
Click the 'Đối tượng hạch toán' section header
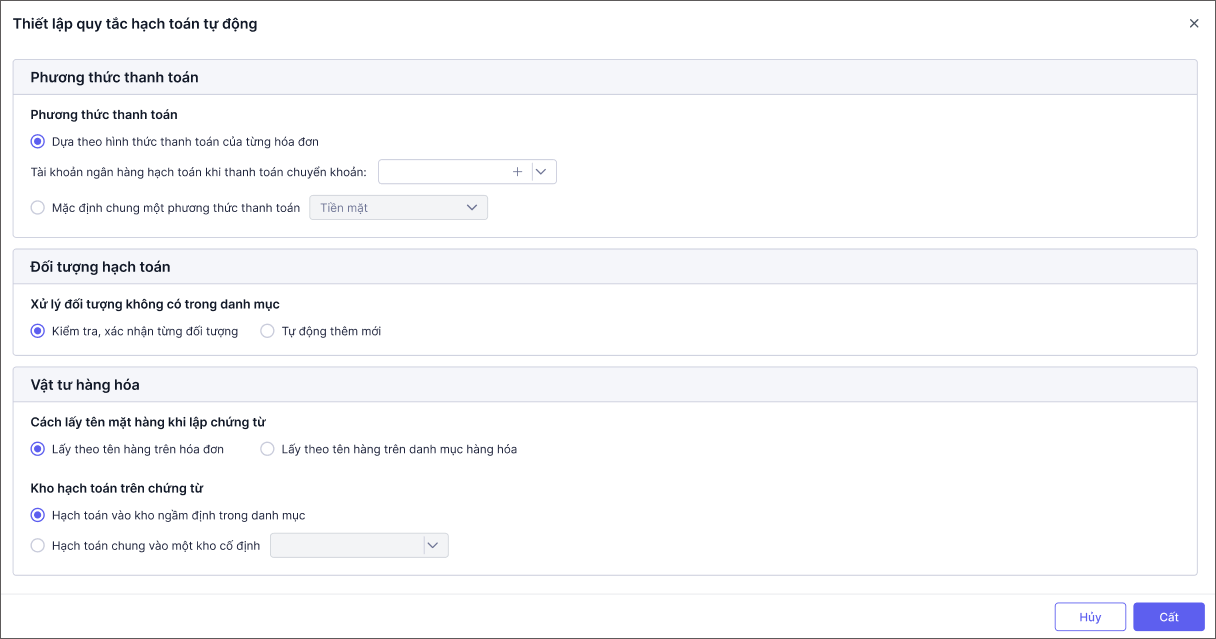(100, 267)
